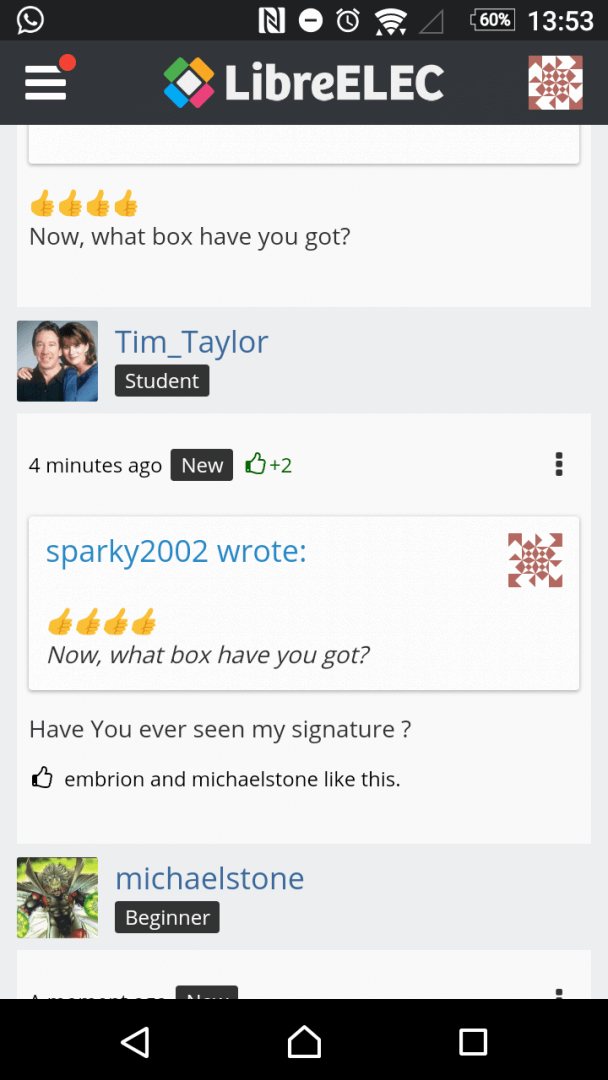Screen dimensions: 608x1080
Task: Tap Android home navigation button
Action: tap(304, 1041)
